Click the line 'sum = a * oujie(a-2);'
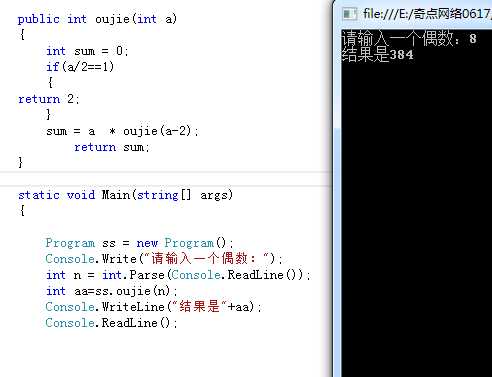 [x=122, y=131]
